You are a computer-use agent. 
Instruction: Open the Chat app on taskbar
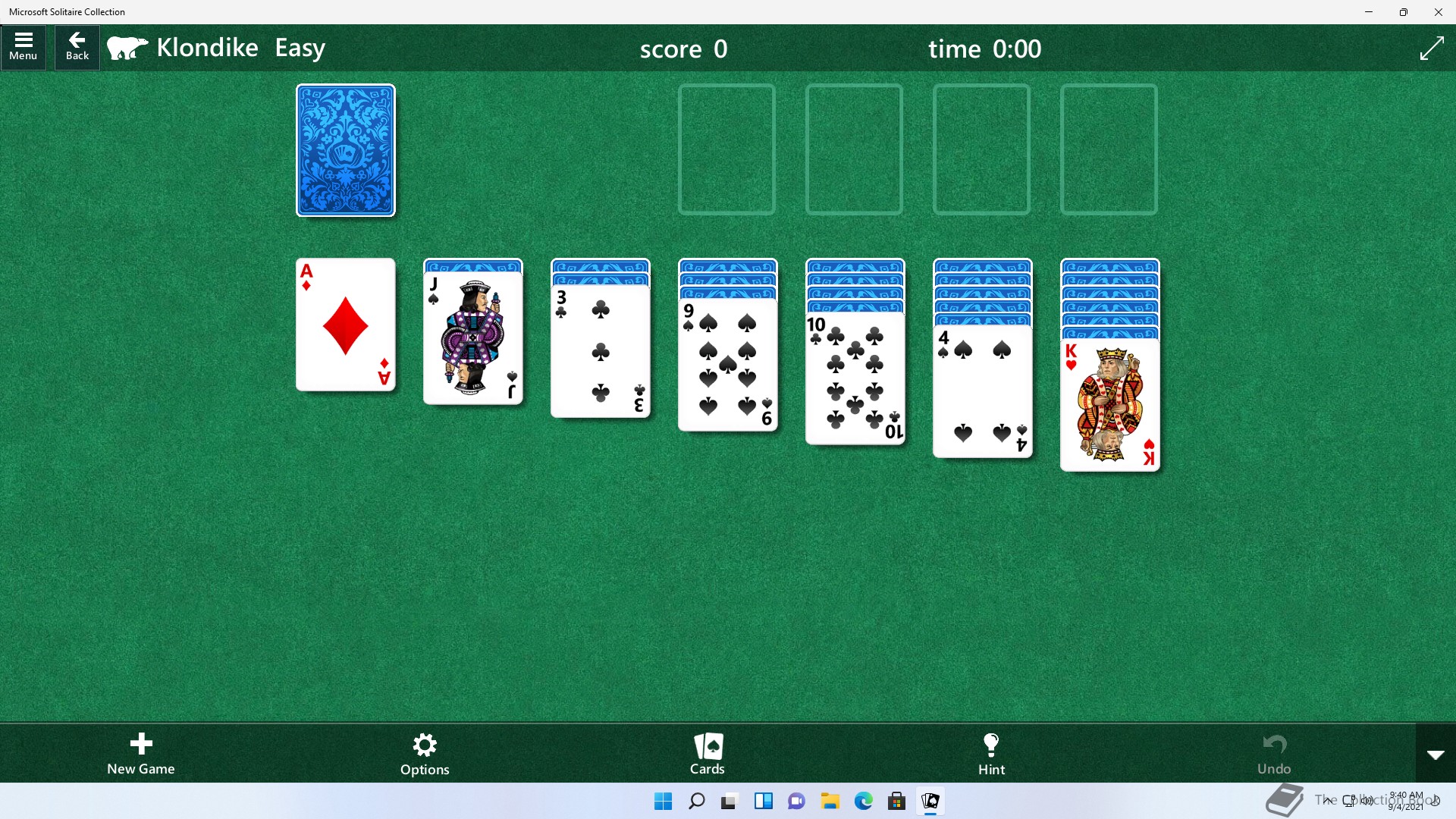796,801
